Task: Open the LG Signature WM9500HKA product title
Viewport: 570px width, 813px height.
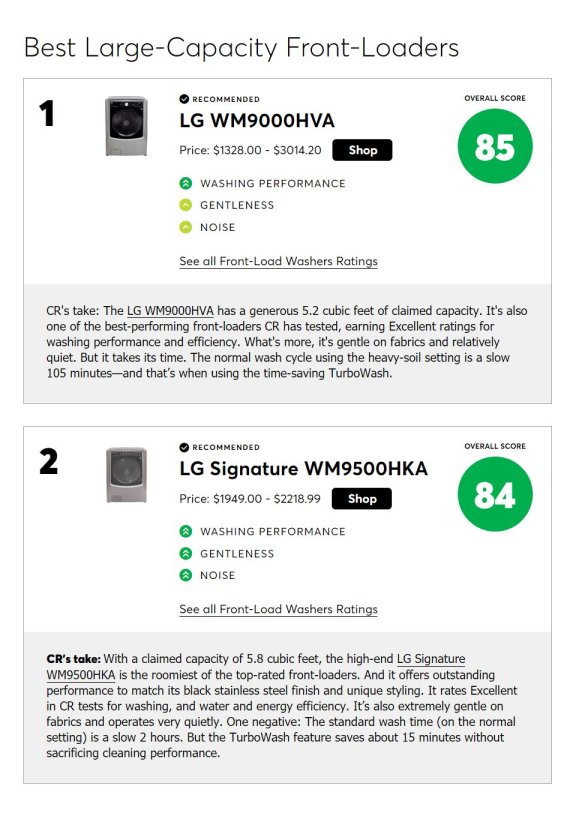Action: (x=303, y=469)
